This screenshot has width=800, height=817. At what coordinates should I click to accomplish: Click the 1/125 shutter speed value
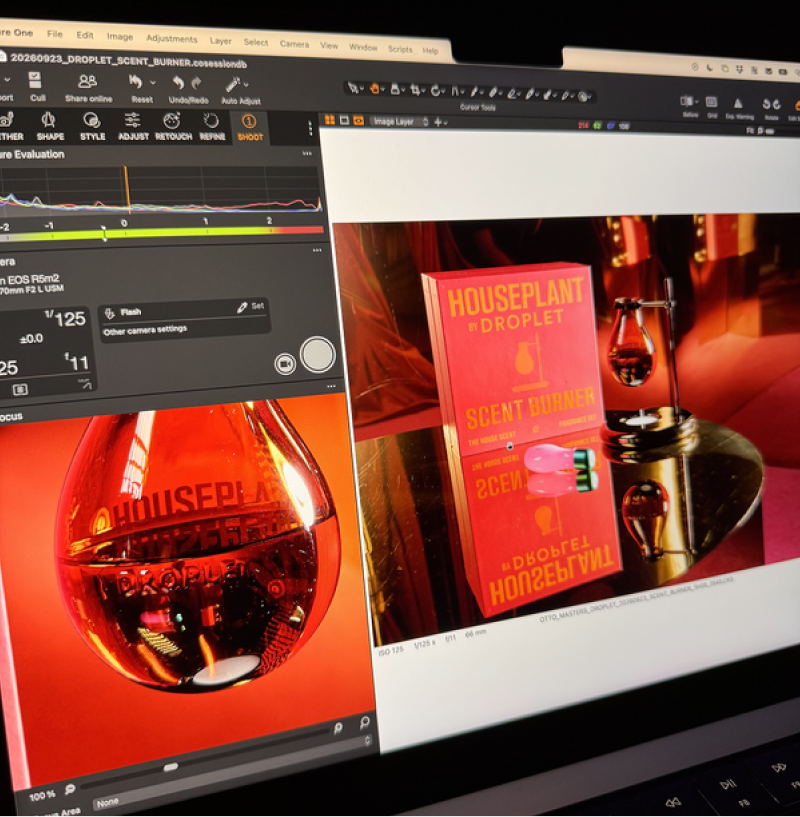(x=65, y=318)
